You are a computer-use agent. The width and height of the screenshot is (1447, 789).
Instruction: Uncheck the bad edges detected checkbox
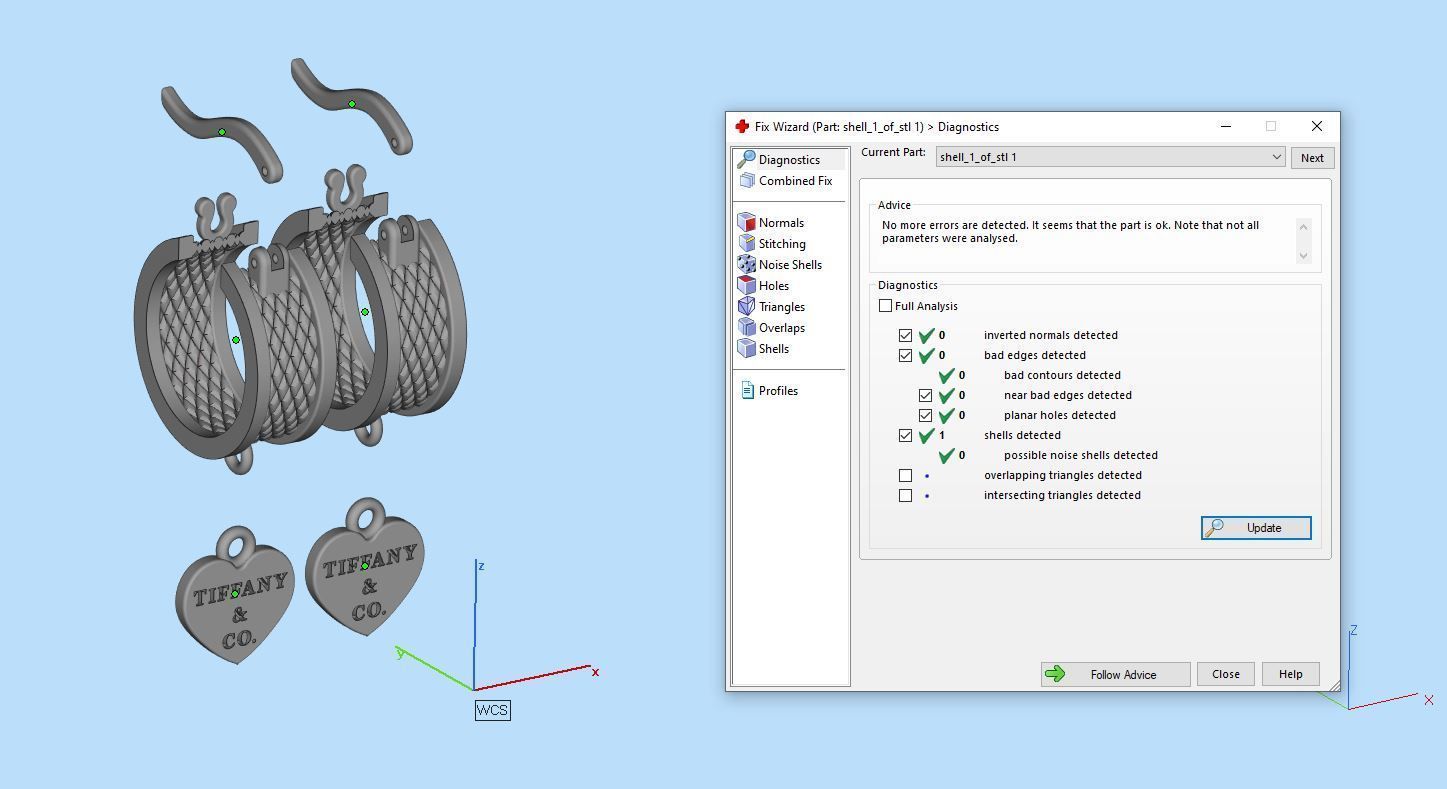tap(905, 355)
